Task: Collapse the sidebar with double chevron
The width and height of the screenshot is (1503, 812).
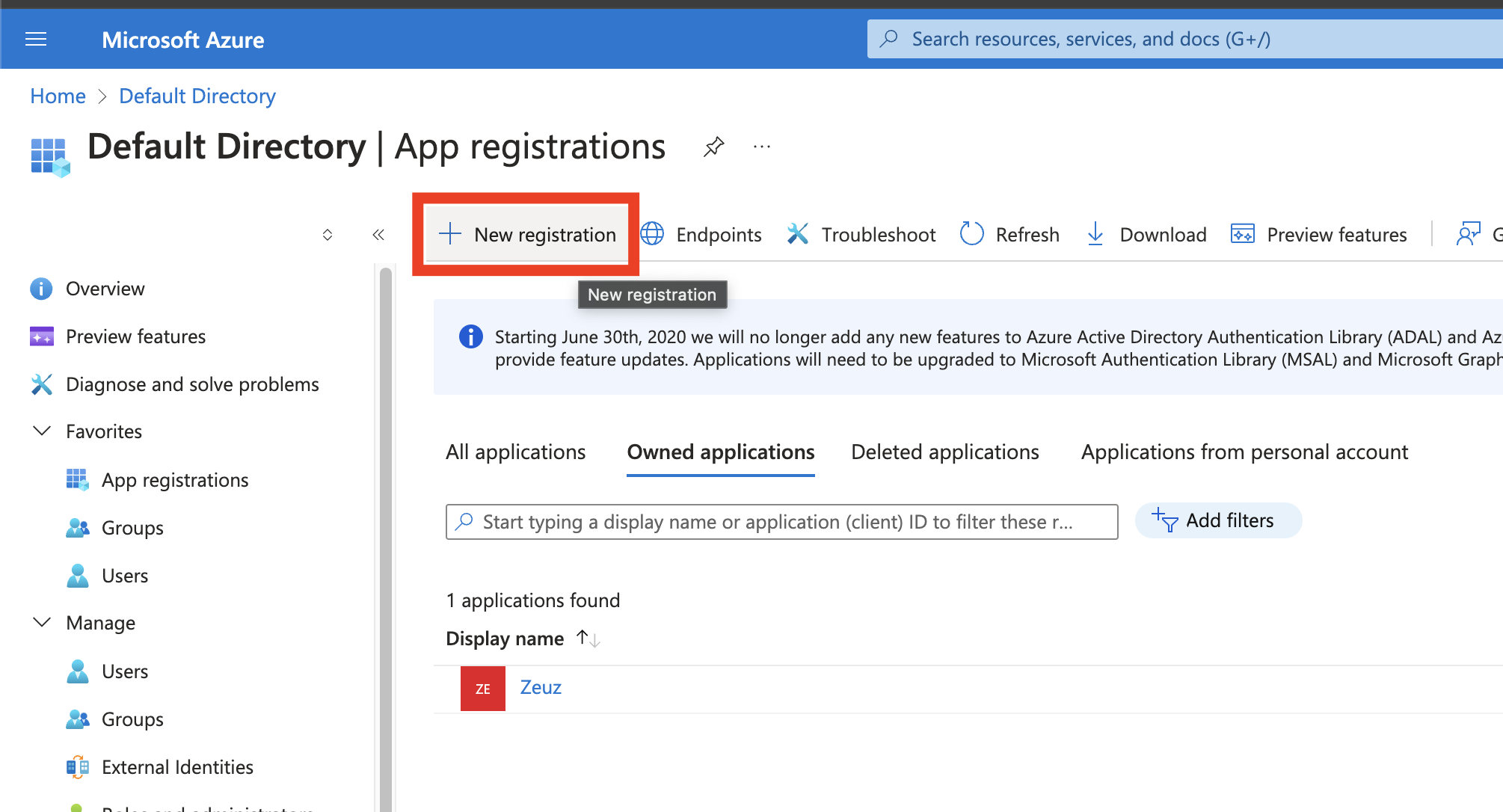Action: (378, 235)
